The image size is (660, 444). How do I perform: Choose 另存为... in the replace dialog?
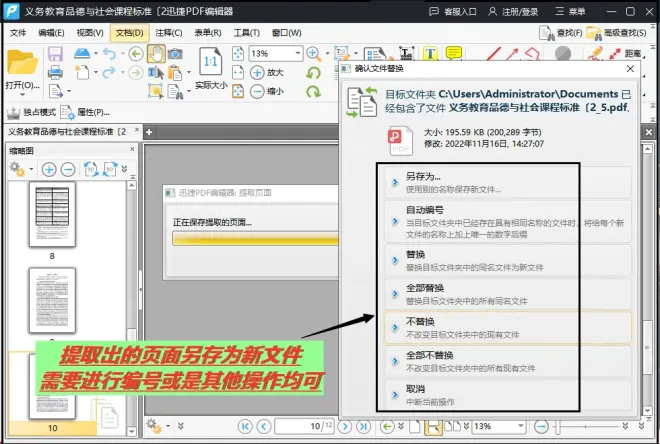click(x=508, y=182)
